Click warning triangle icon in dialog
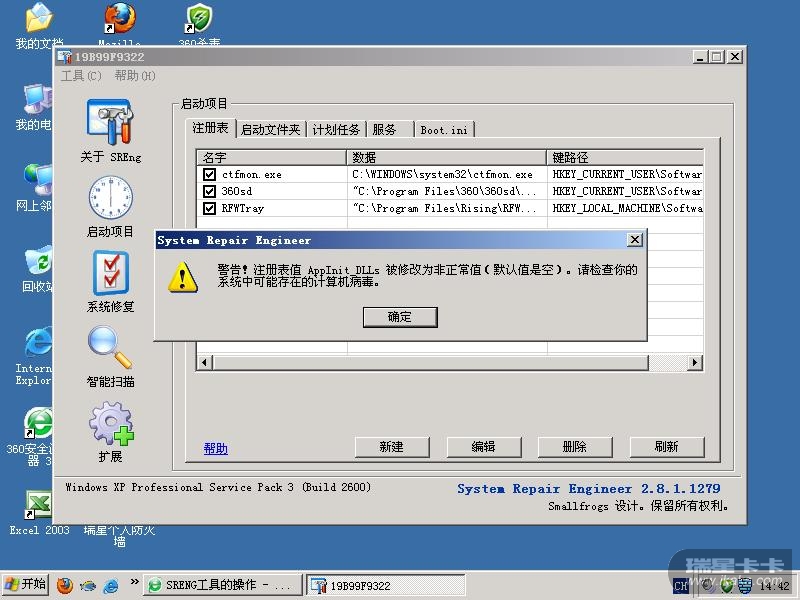 pos(183,277)
